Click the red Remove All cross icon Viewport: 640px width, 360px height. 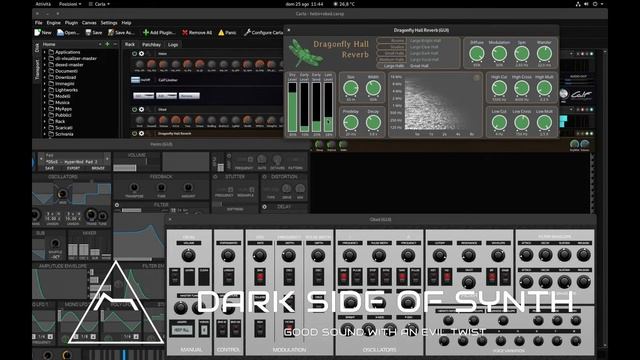[185, 32]
